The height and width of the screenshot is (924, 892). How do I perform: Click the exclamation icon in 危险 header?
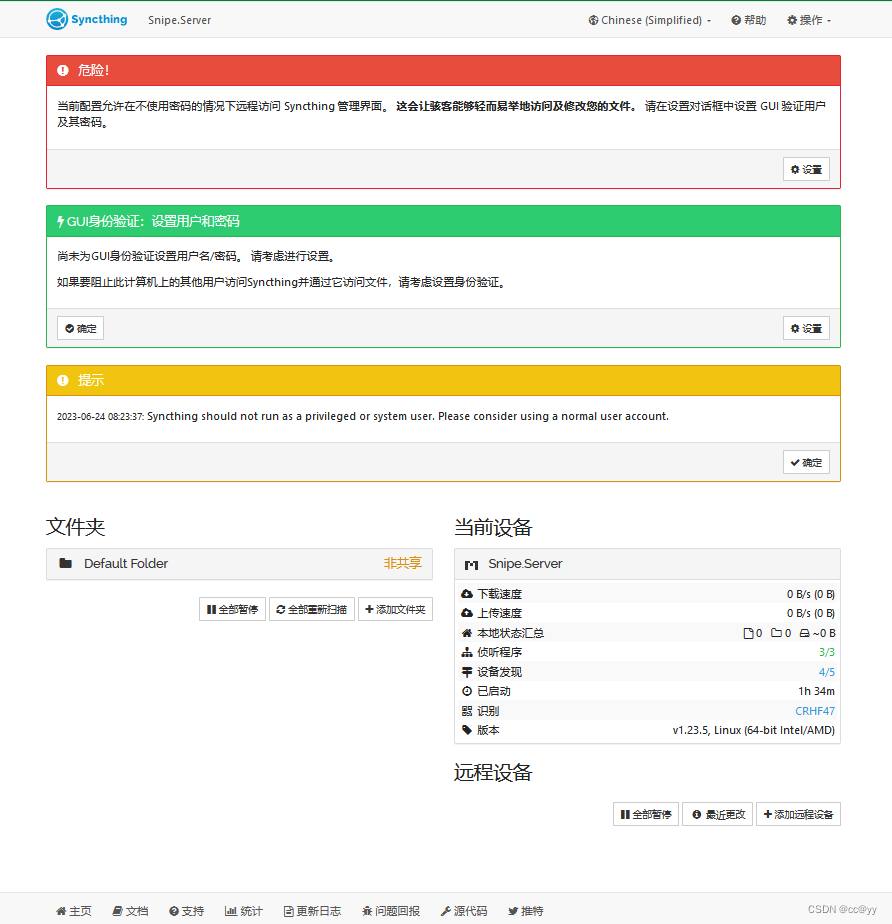tap(62, 71)
